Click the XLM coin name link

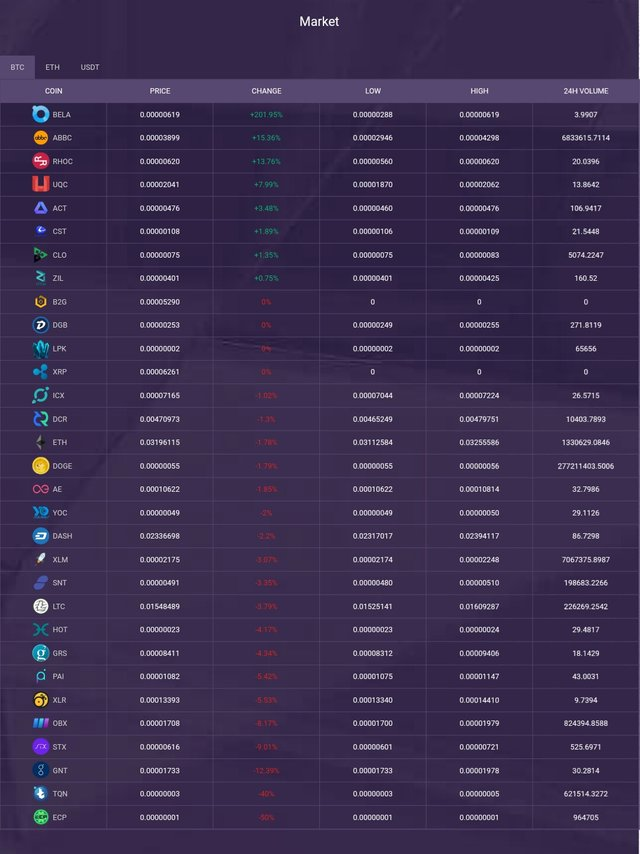click(x=60, y=559)
